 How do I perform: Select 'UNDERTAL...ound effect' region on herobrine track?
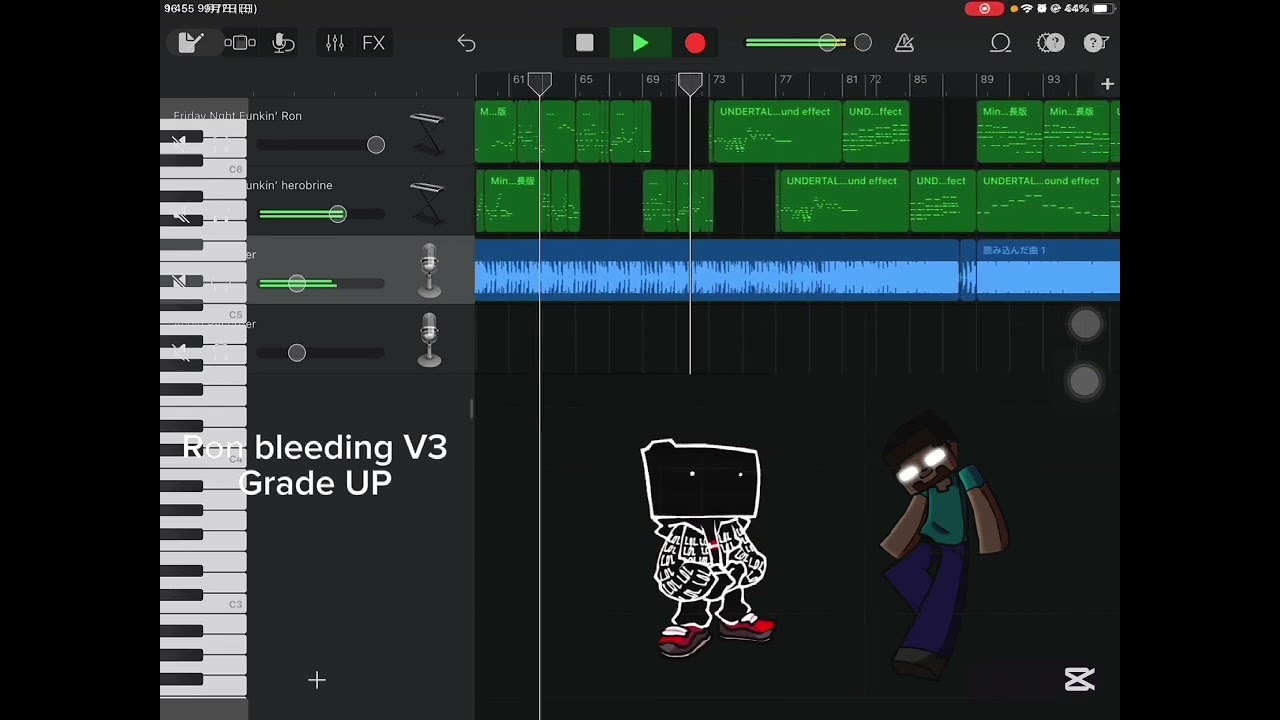click(x=1042, y=202)
